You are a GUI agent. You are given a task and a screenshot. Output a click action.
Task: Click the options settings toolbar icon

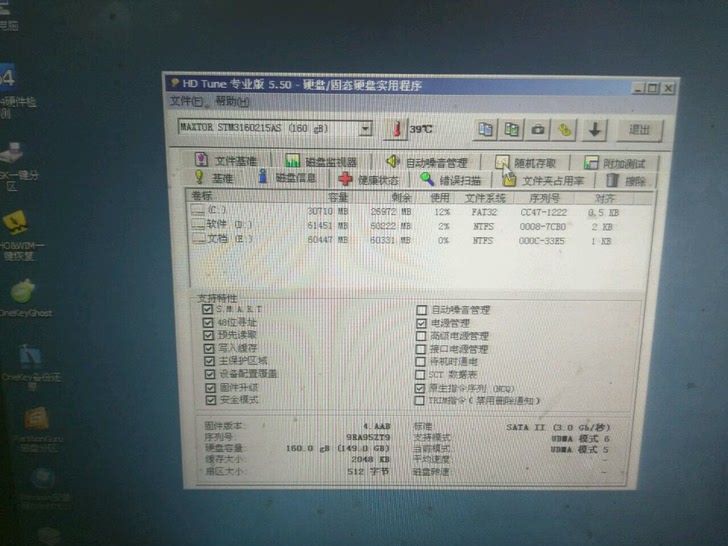[564, 130]
